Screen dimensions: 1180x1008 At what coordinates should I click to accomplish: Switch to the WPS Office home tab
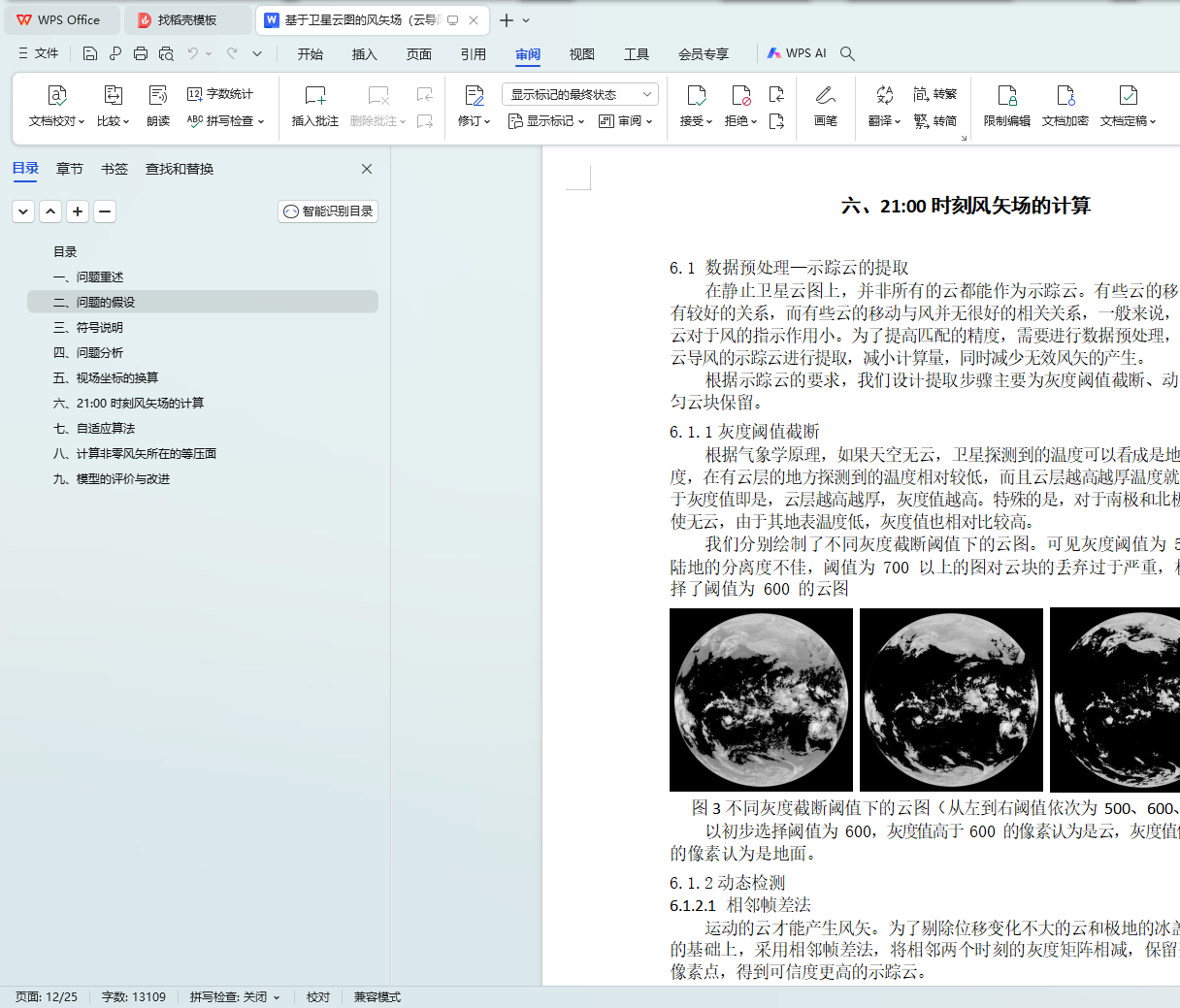tap(60, 19)
